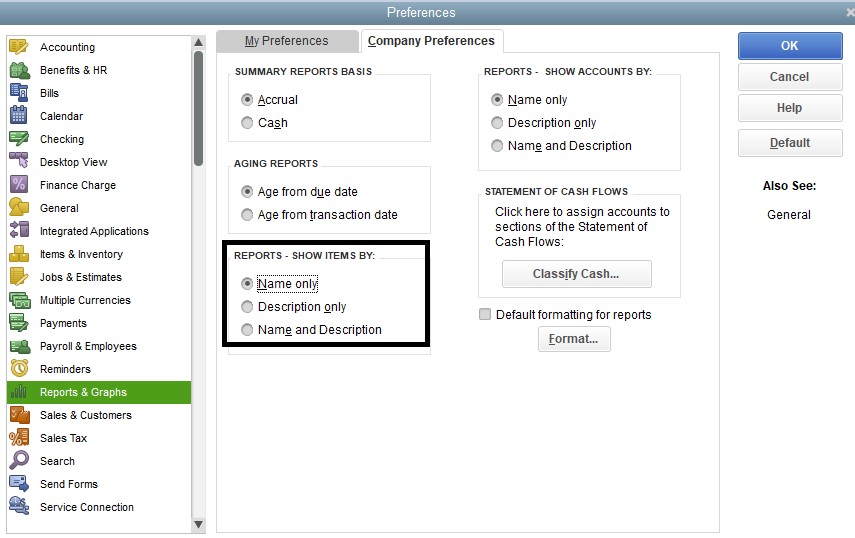Viewport: 855px width, 538px height.
Task: Select the Search magnifier icon
Action: pos(19,461)
